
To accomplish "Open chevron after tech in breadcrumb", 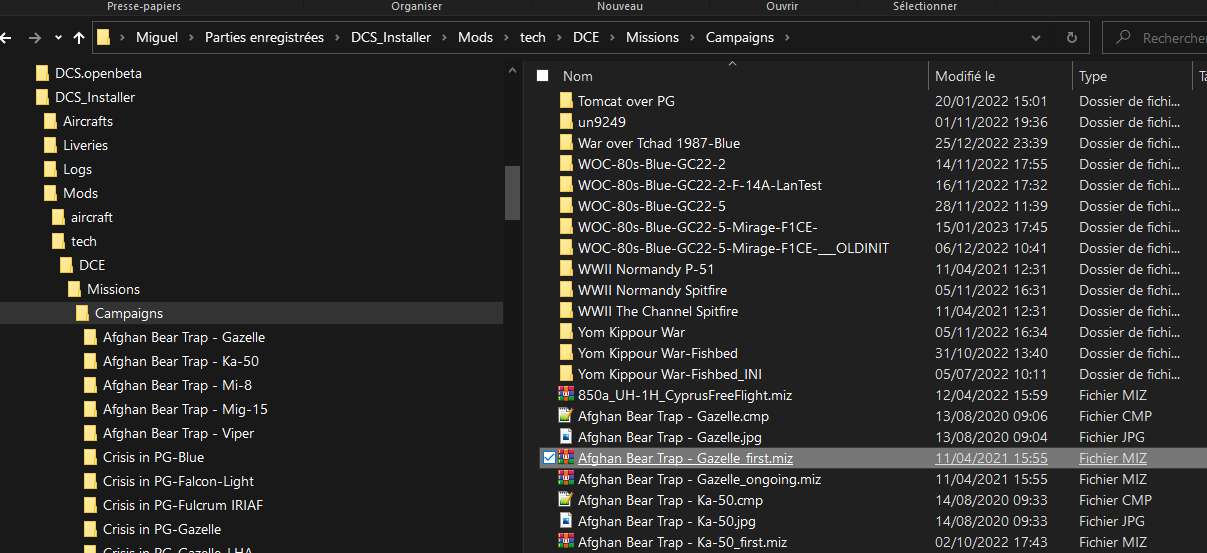I will click(x=559, y=38).
